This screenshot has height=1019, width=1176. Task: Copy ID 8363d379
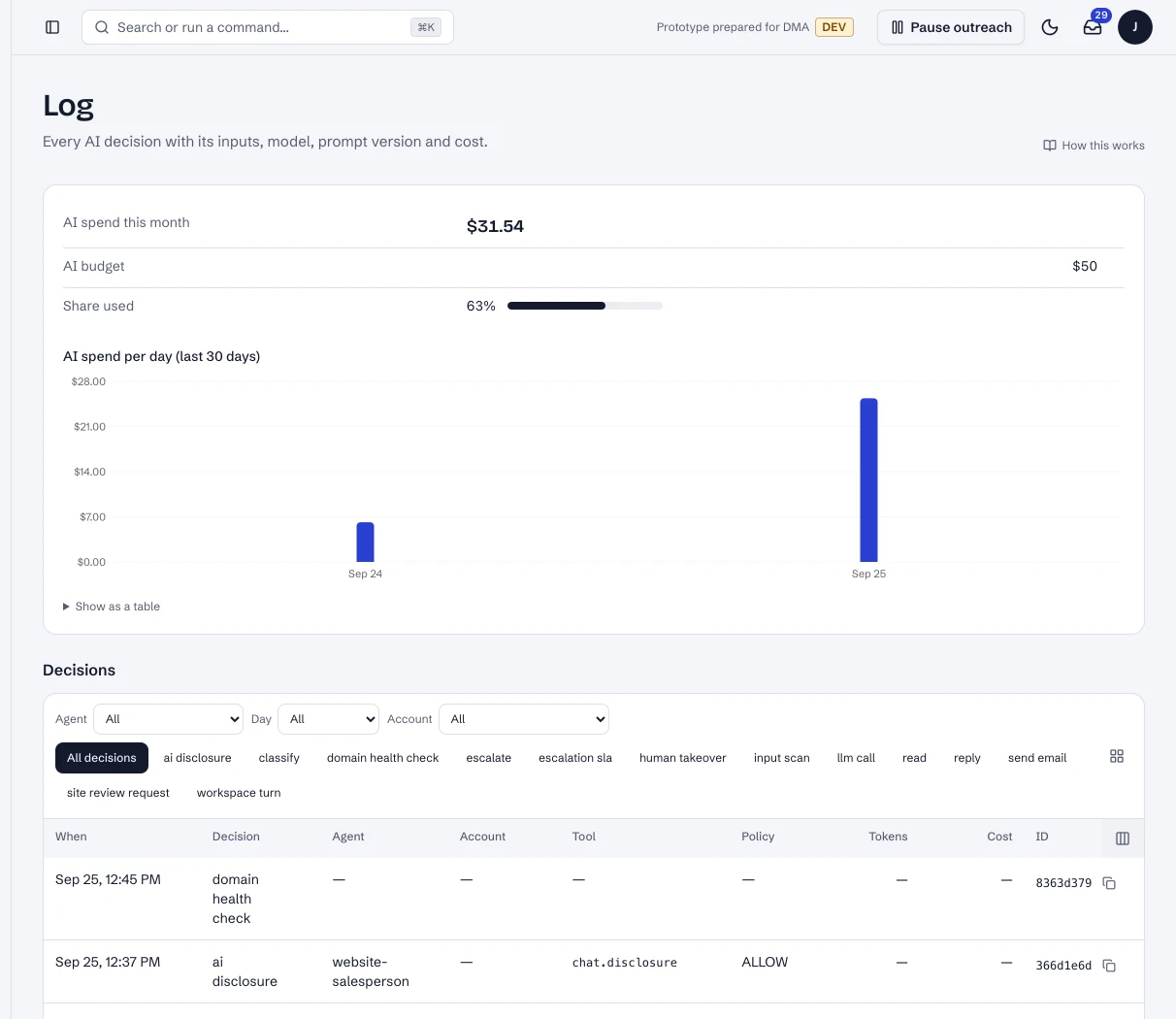tap(1109, 883)
